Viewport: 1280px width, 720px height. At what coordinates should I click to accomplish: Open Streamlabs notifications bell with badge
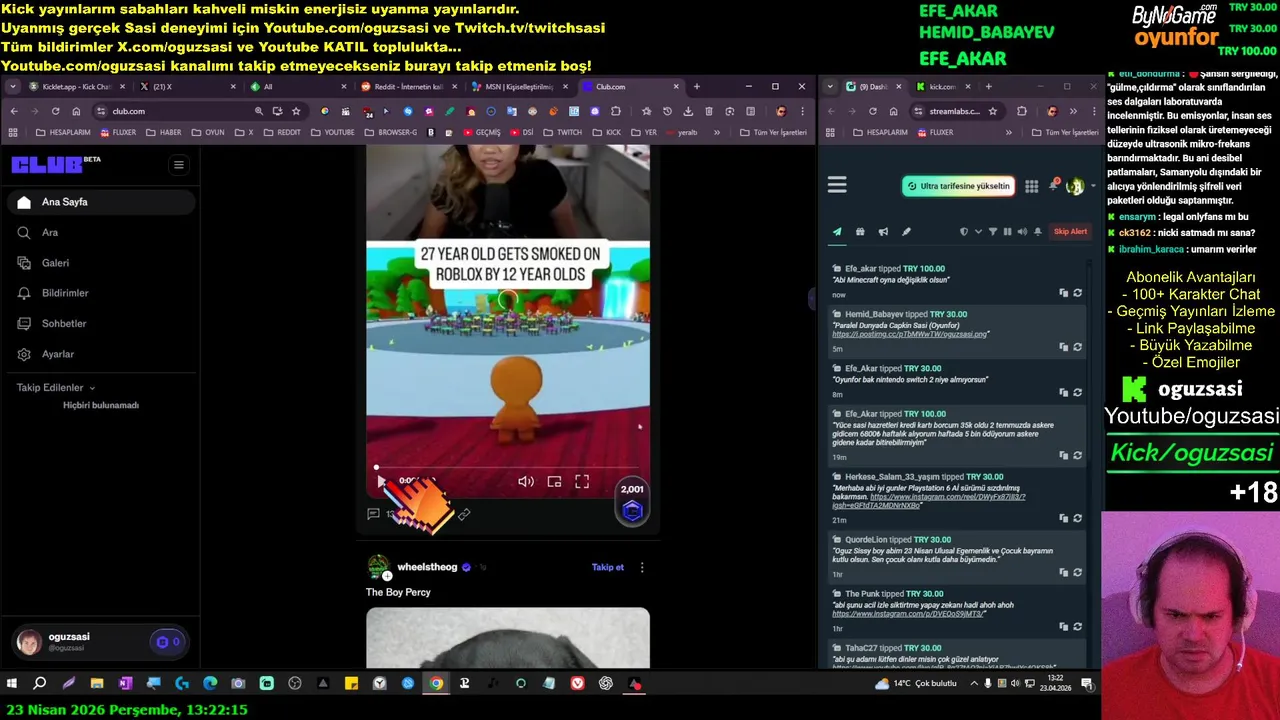[x=1053, y=185]
